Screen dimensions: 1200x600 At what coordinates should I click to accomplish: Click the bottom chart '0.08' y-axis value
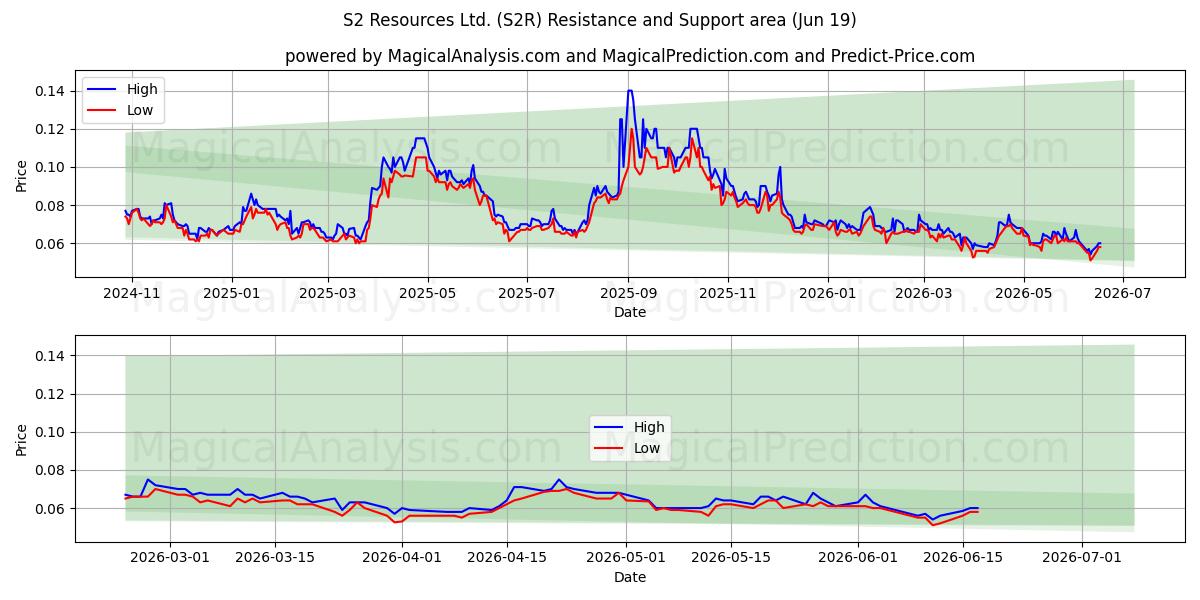pos(51,470)
